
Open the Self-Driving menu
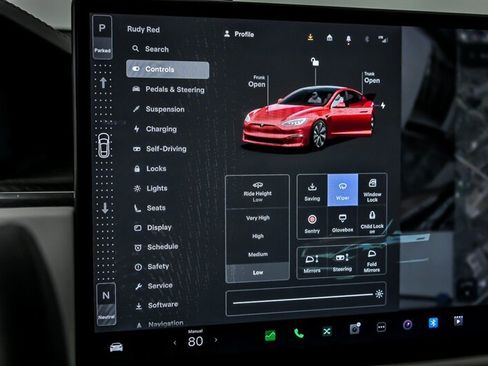[160, 149]
